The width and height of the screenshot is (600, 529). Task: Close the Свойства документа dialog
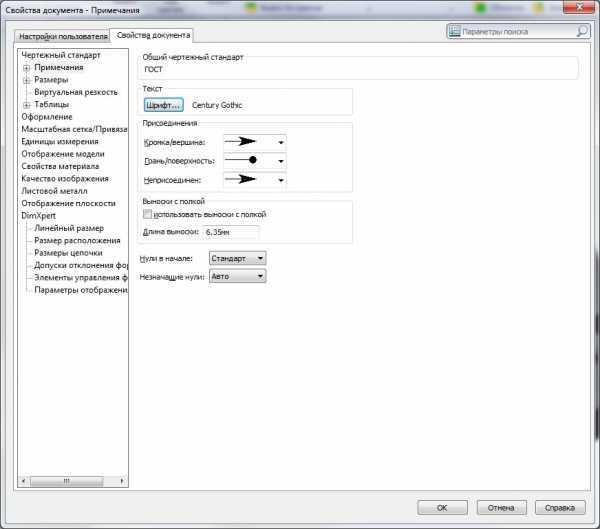tap(579, 7)
